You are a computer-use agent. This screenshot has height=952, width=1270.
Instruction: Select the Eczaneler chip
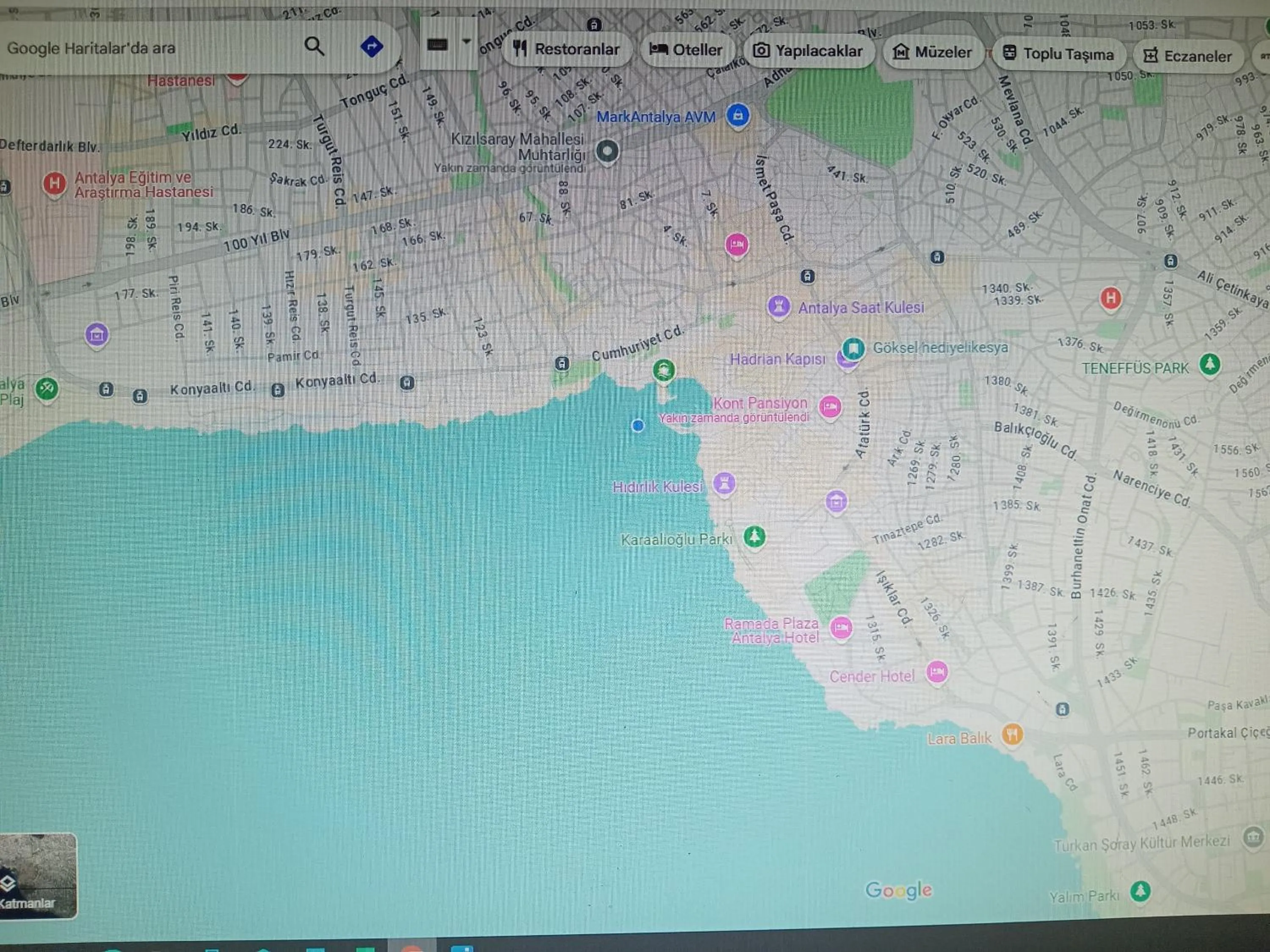point(1187,56)
